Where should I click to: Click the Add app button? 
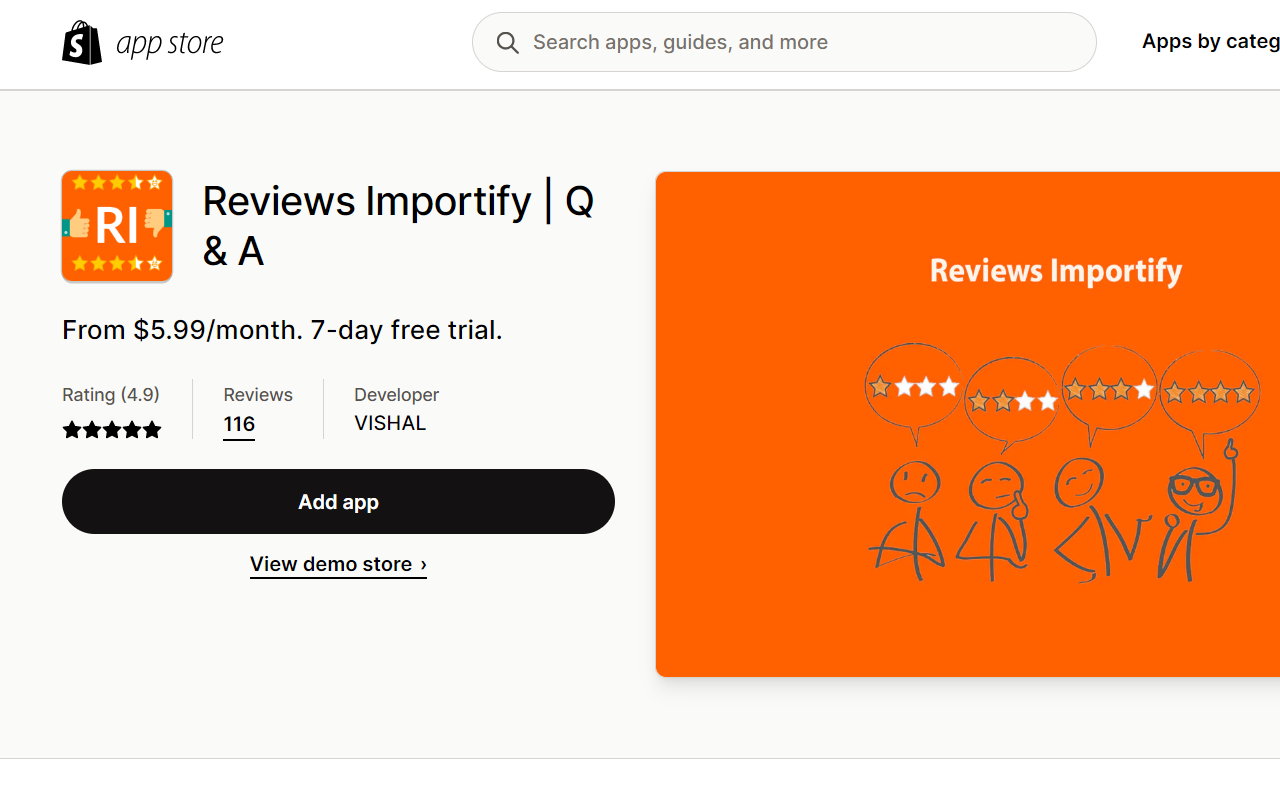(338, 501)
